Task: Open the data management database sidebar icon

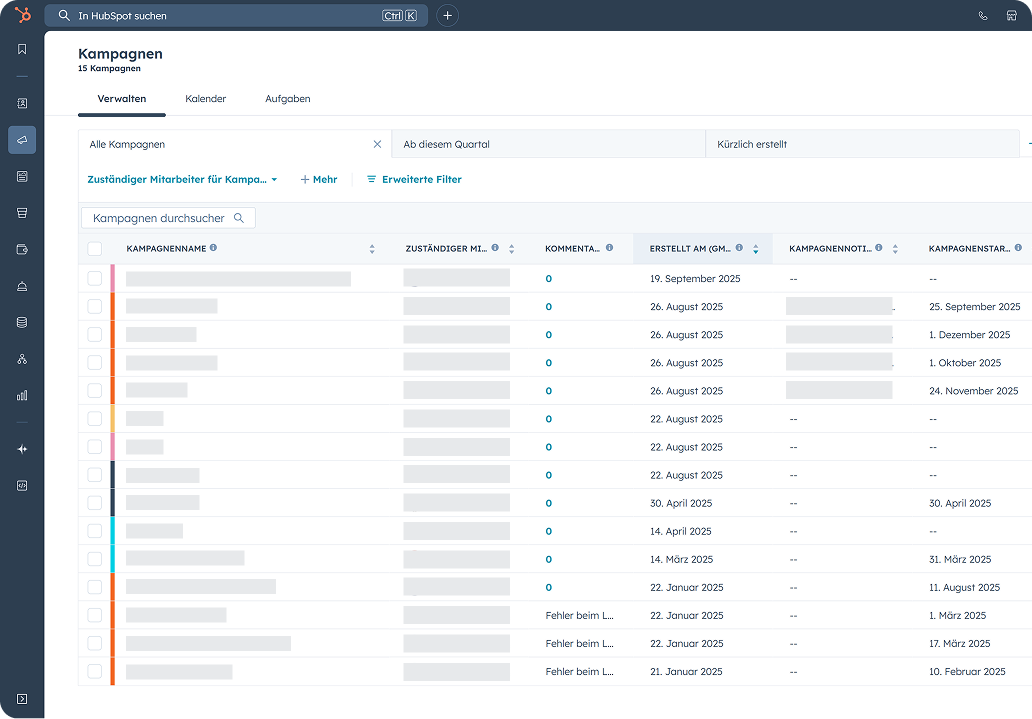Action: (x=22, y=322)
